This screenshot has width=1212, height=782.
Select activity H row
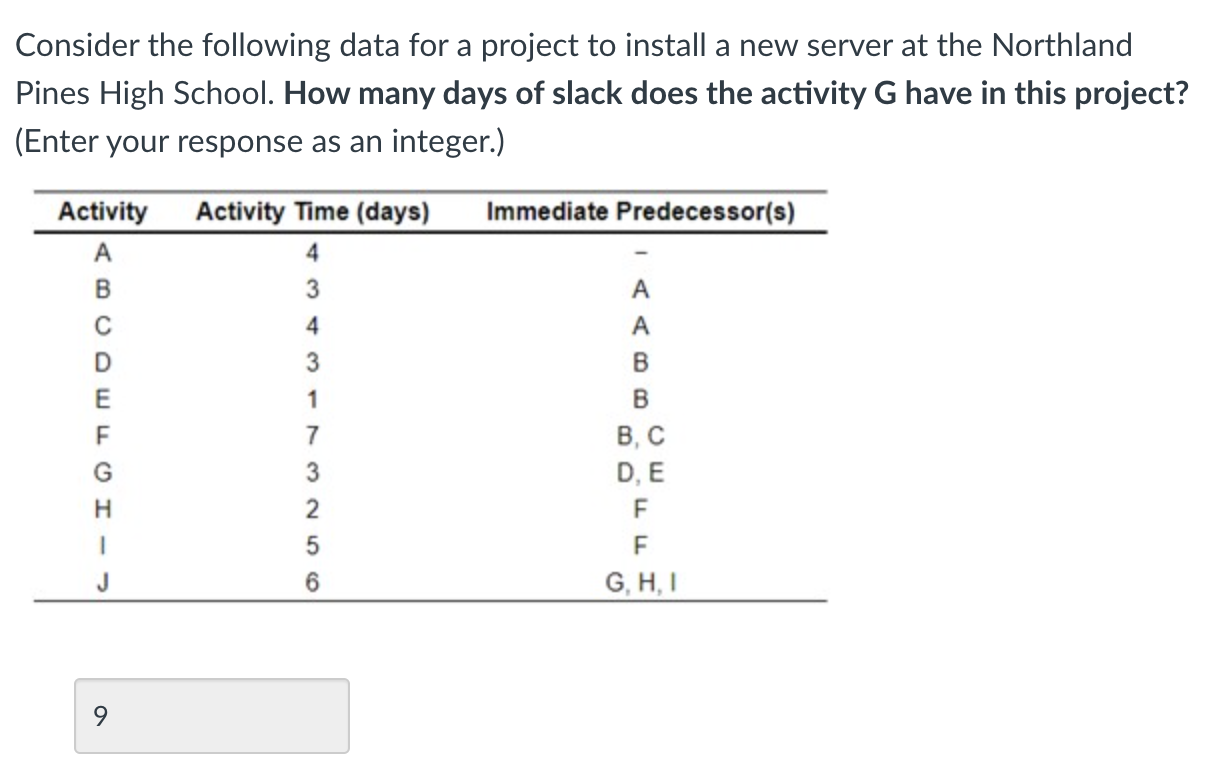pos(102,506)
